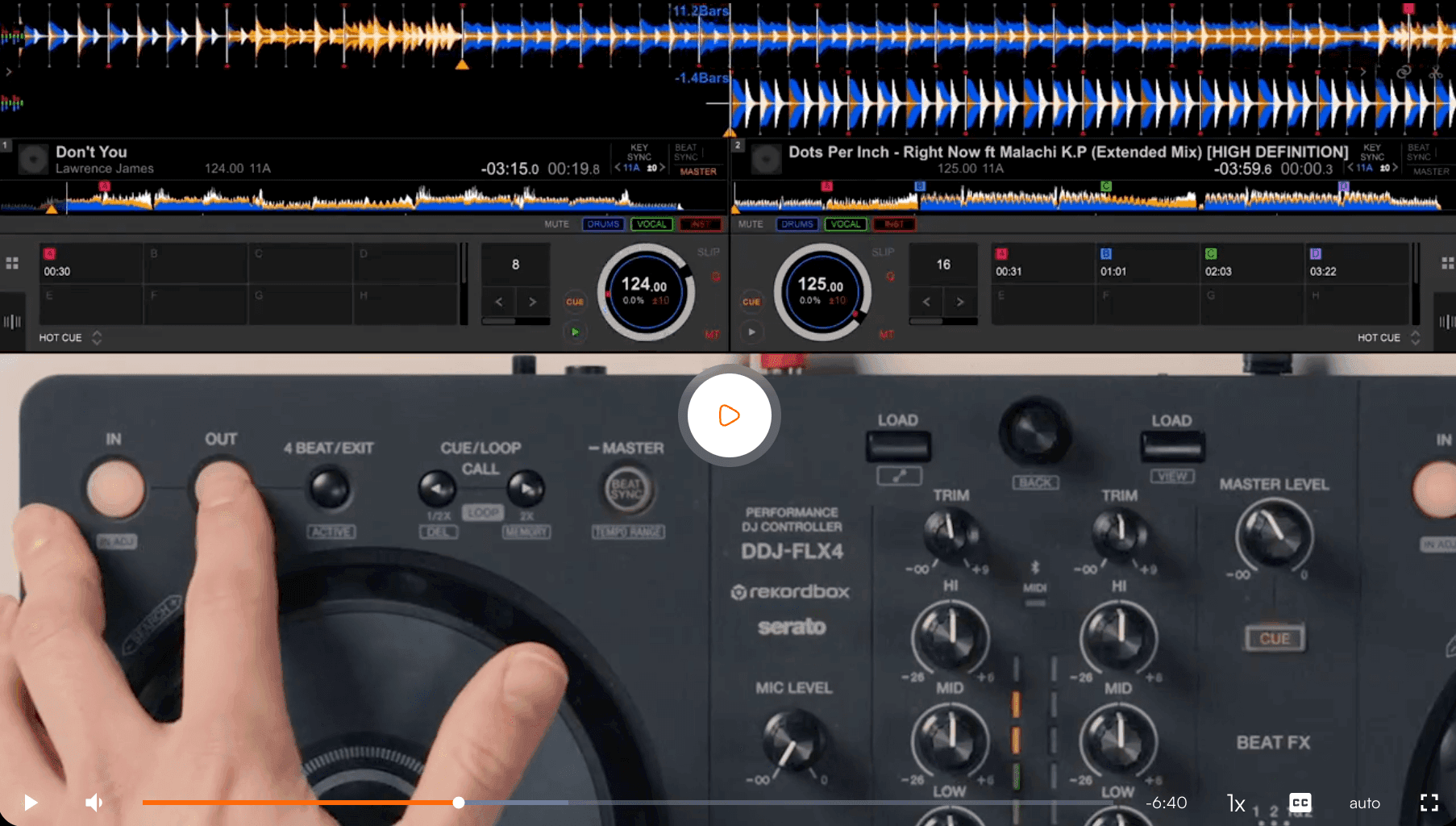Toggle VOCAL stem mute on deck 2

click(x=845, y=224)
